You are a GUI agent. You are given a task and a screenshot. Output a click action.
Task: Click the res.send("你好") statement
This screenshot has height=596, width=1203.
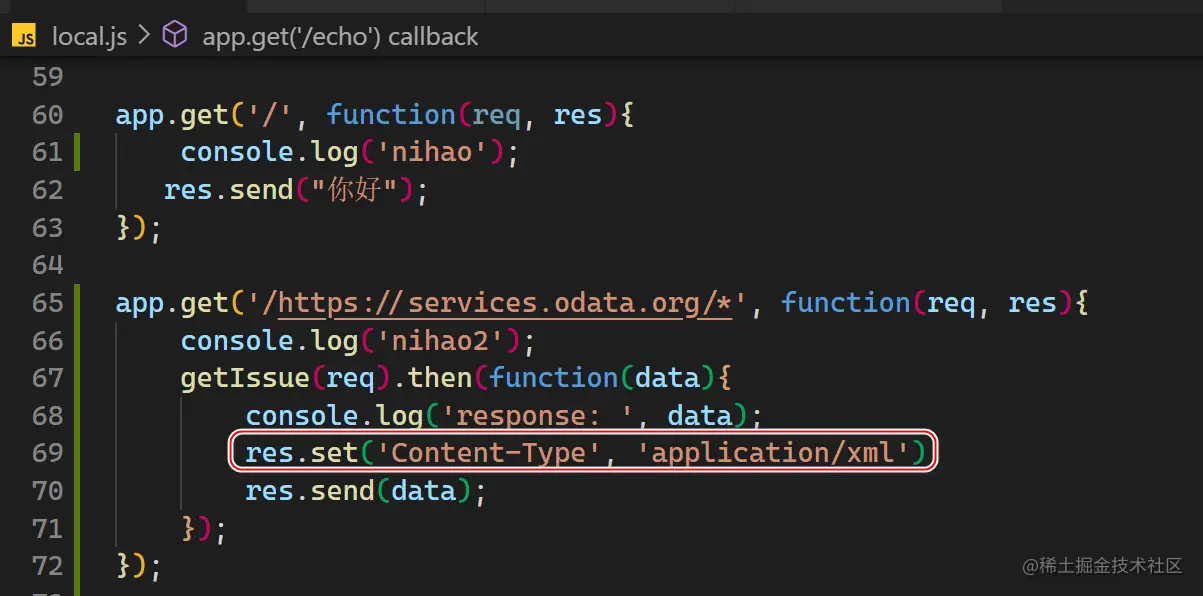click(x=296, y=190)
